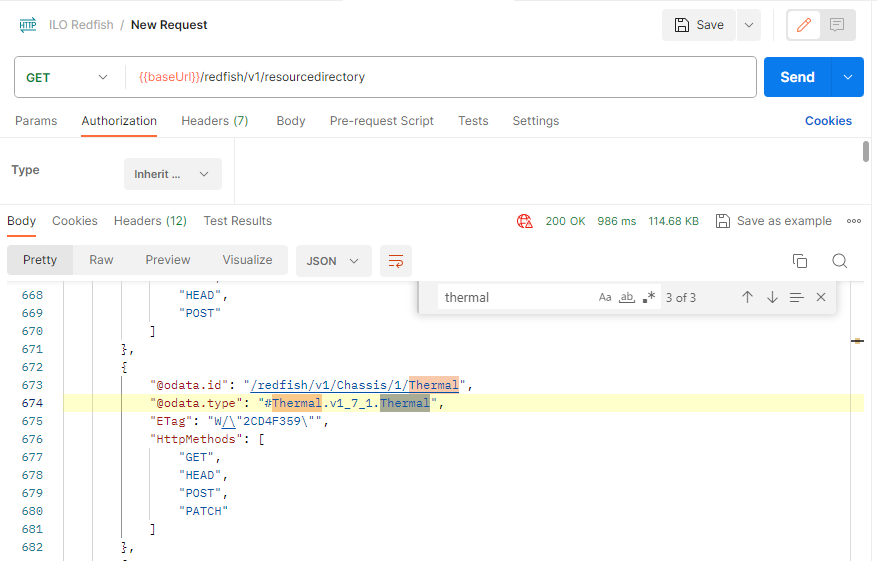Send the request
The width and height of the screenshot is (877, 561).
[x=798, y=77]
